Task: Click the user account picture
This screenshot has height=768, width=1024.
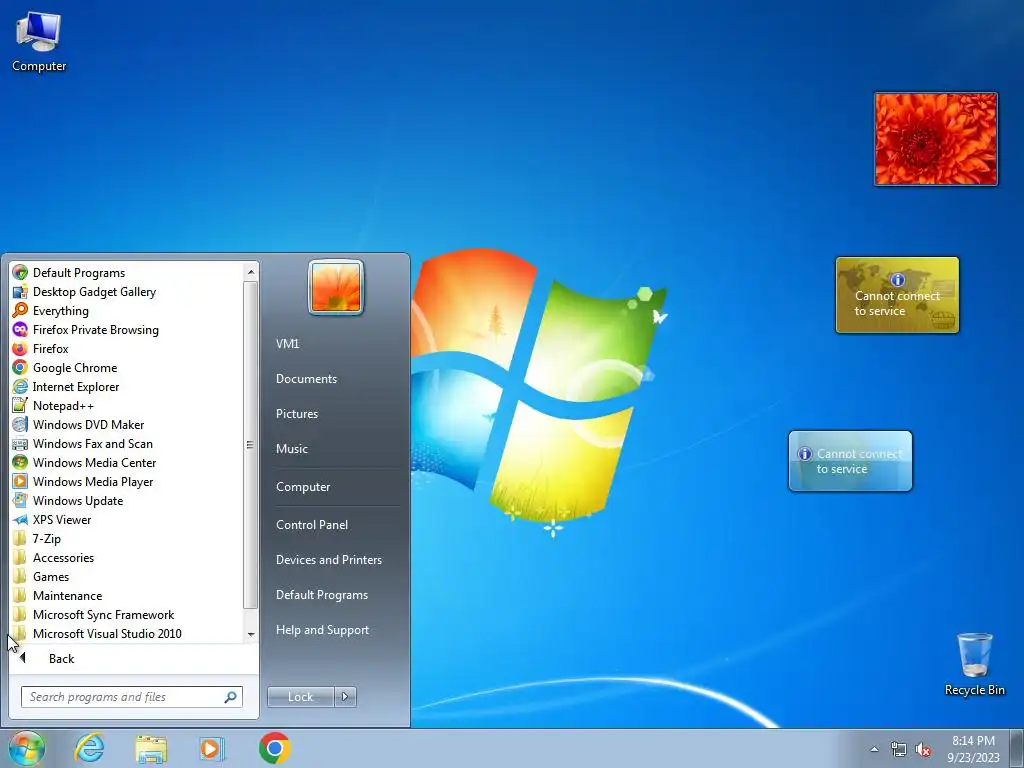Action: coord(336,287)
